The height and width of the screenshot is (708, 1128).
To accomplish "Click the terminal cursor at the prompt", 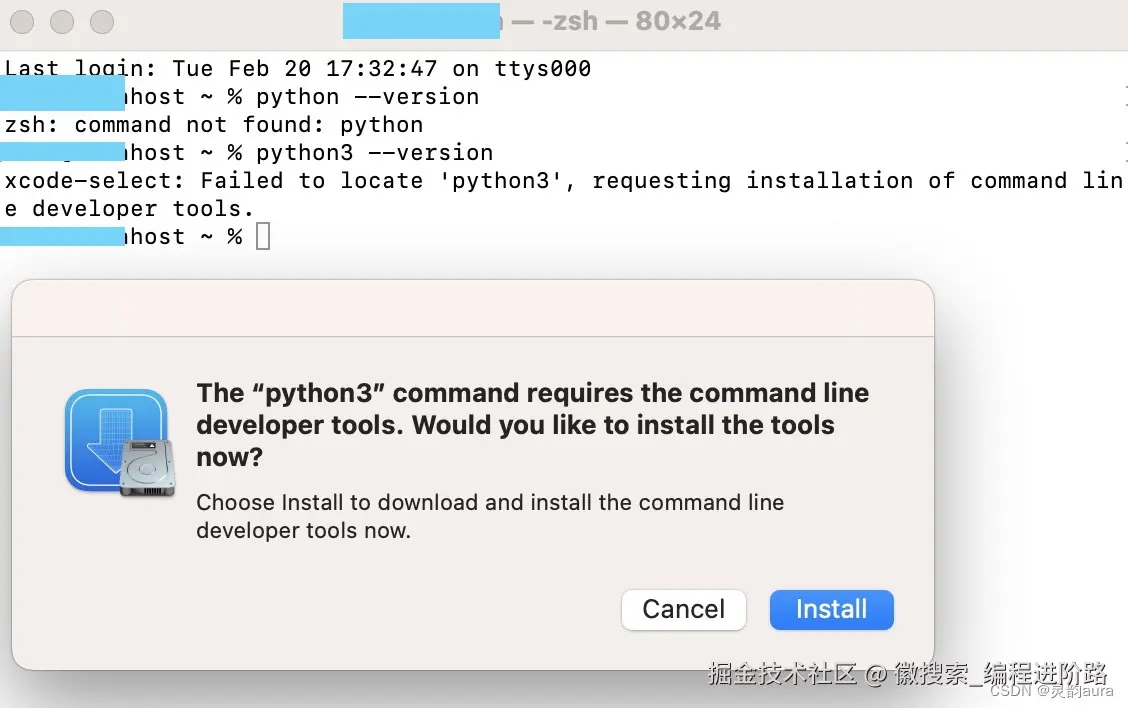I will tap(262, 237).
